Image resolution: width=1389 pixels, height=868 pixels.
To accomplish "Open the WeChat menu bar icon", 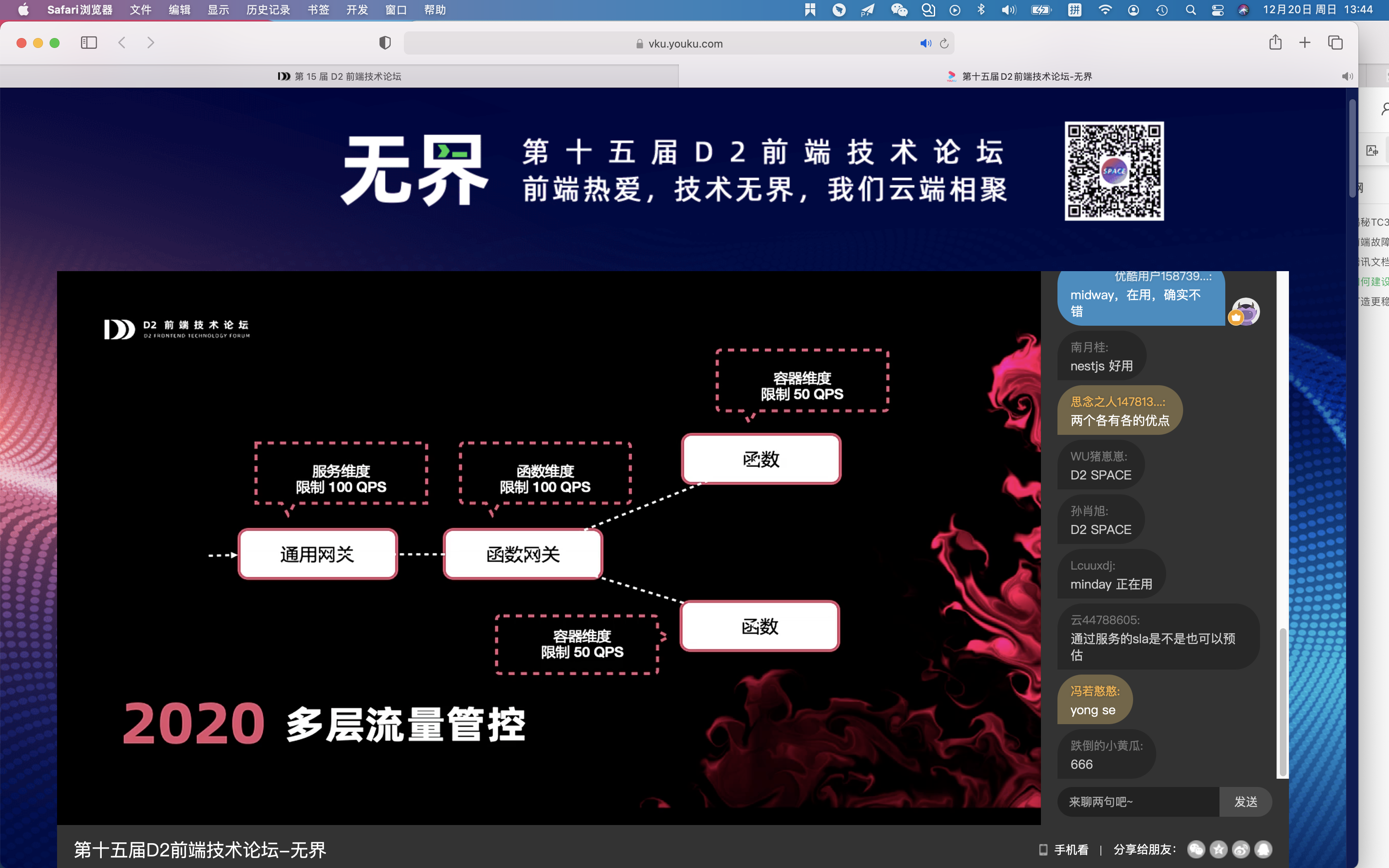I will pos(899,10).
